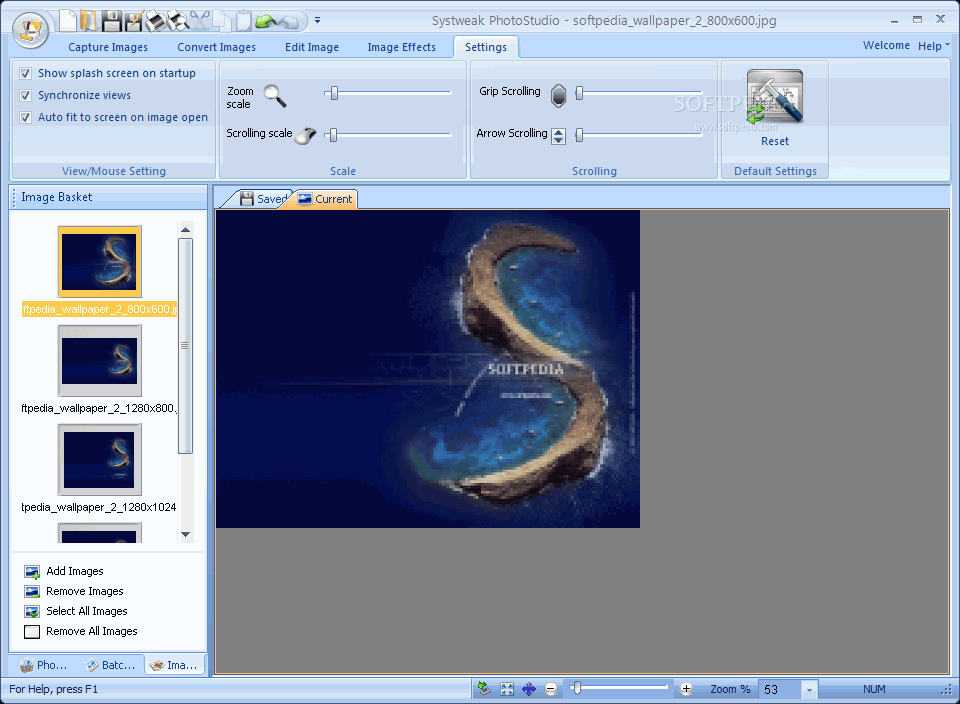Click the Add Images icon
This screenshot has width=960, height=704.
pyautogui.click(x=32, y=572)
